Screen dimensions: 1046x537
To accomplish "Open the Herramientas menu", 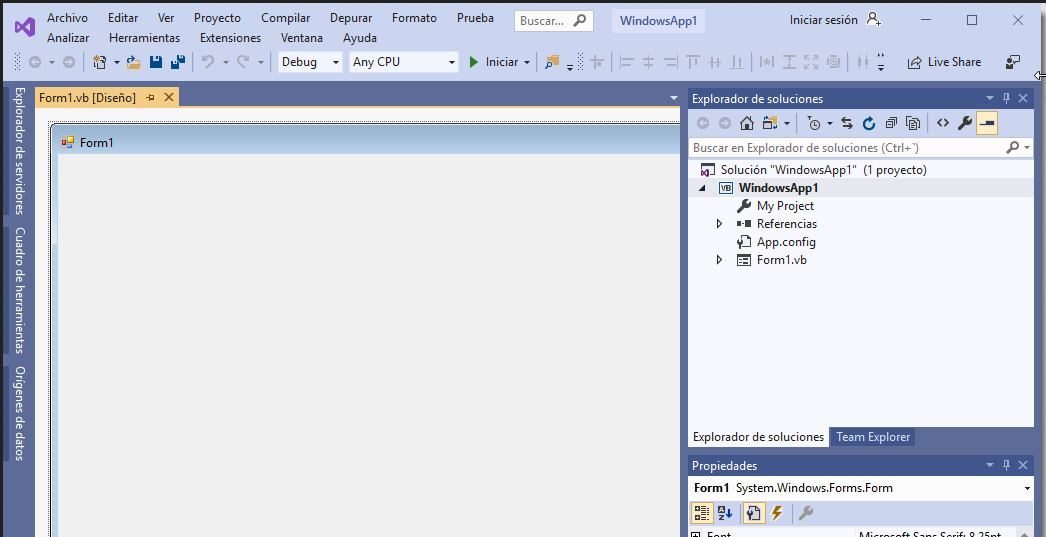I will tap(144, 38).
